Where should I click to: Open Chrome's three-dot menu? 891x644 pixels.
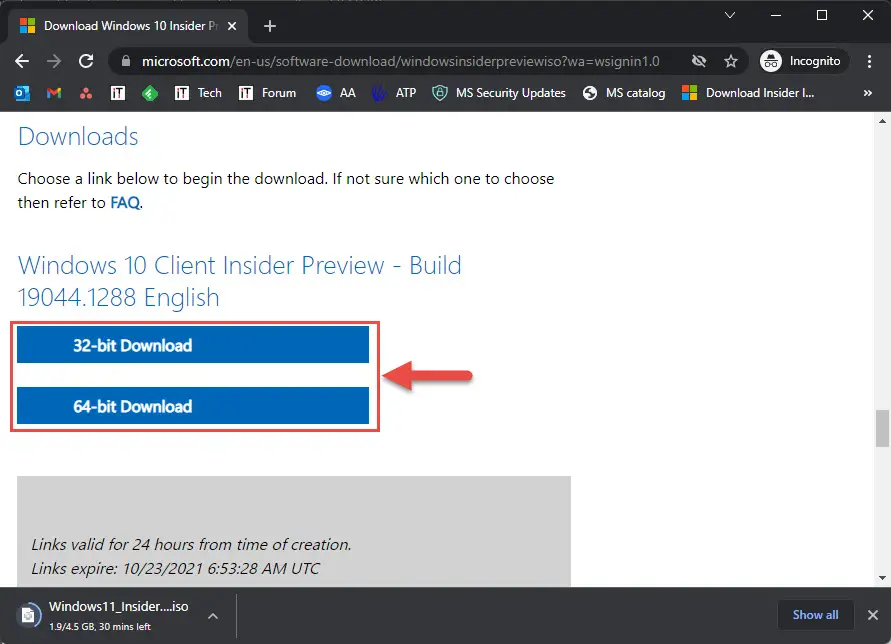[869, 61]
